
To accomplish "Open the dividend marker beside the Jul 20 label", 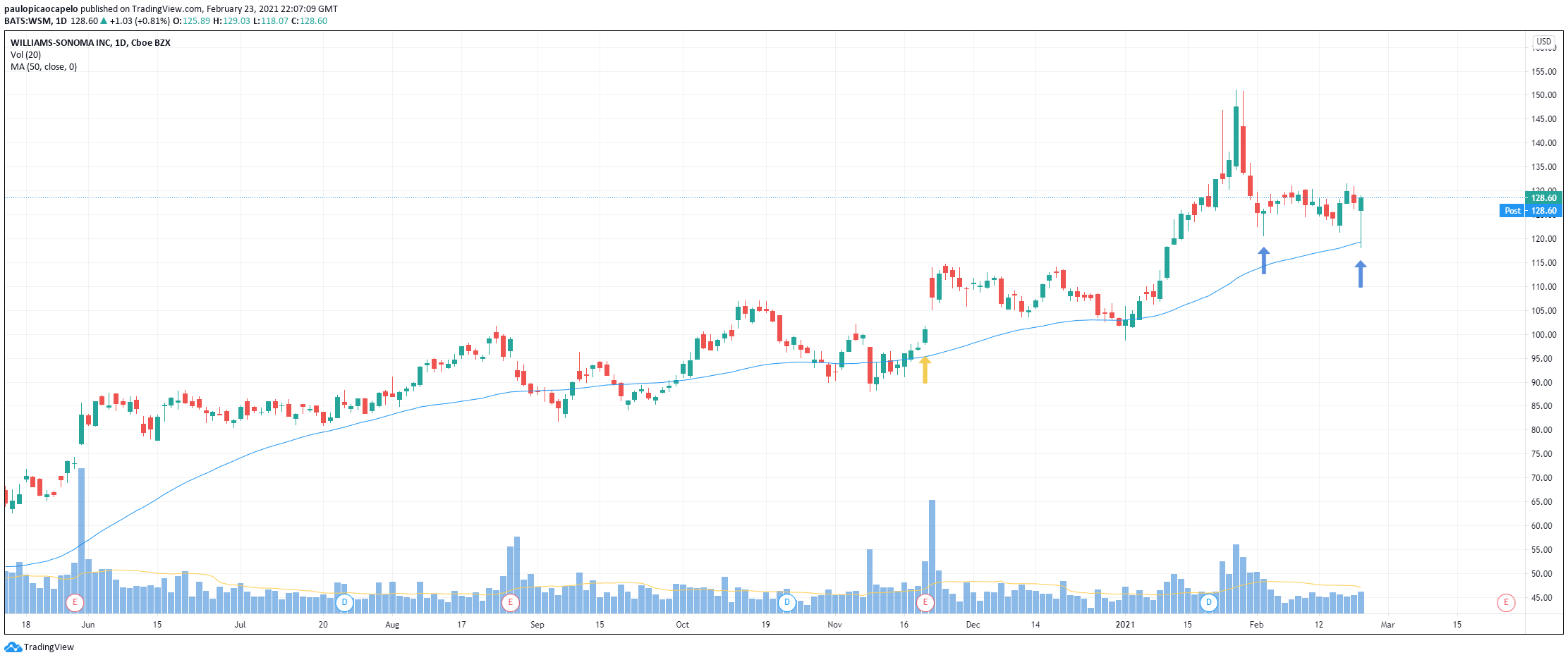I will (344, 603).
